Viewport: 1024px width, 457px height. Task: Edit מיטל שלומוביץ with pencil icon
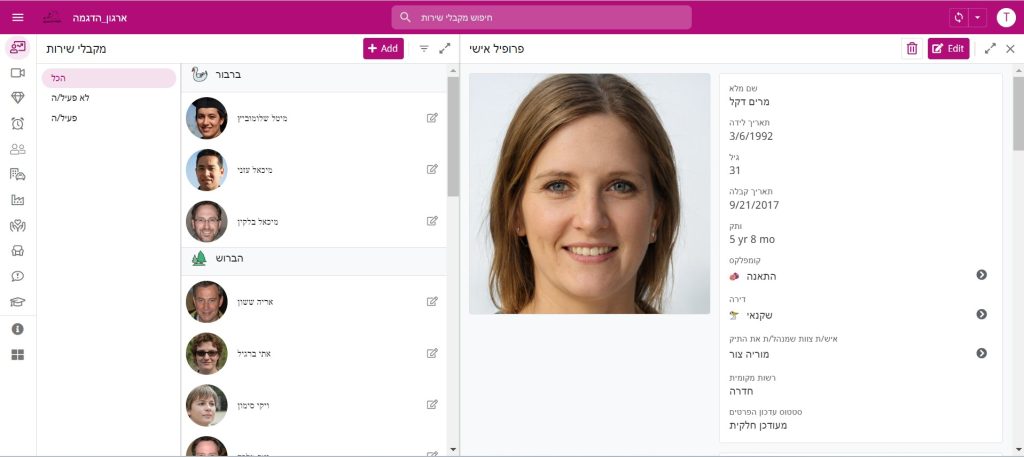432,118
